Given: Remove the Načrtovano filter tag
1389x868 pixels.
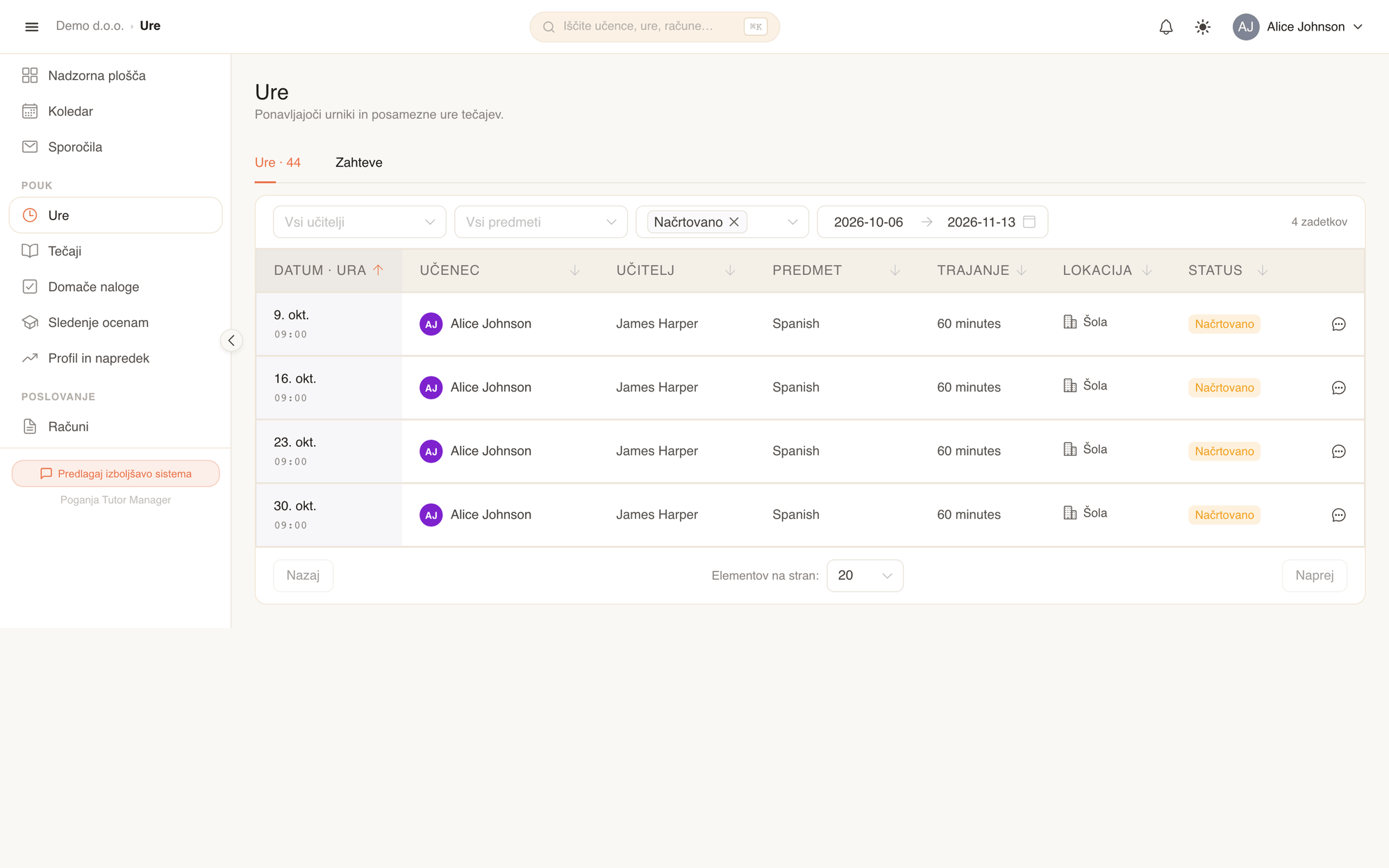Looking at the screenshot, I should (734, 222).
